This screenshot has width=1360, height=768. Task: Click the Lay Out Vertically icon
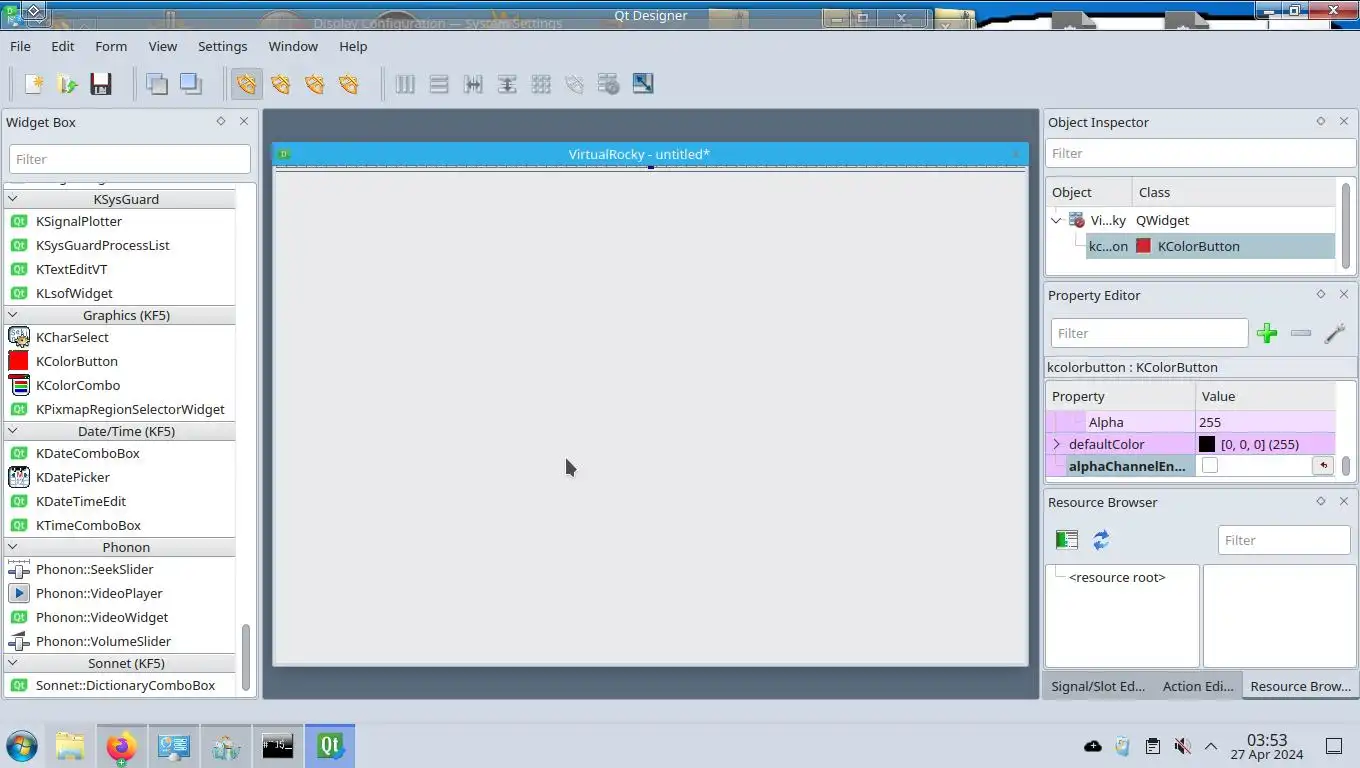(439, 84)
